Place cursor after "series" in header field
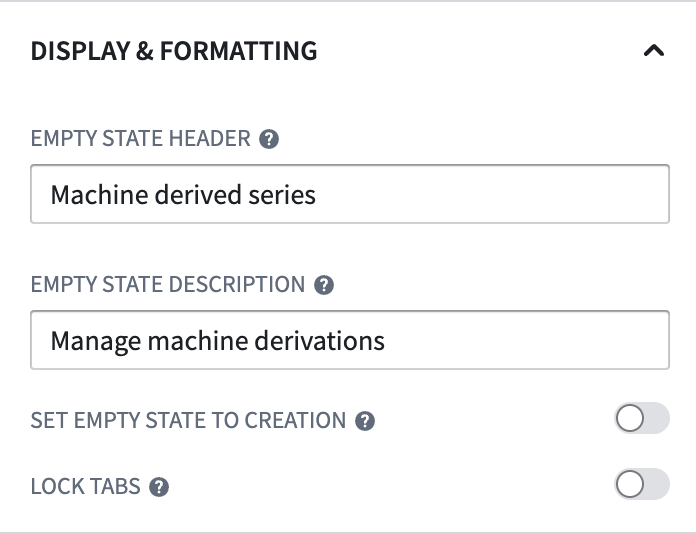The image size is (696, 534). click(316, 195)
